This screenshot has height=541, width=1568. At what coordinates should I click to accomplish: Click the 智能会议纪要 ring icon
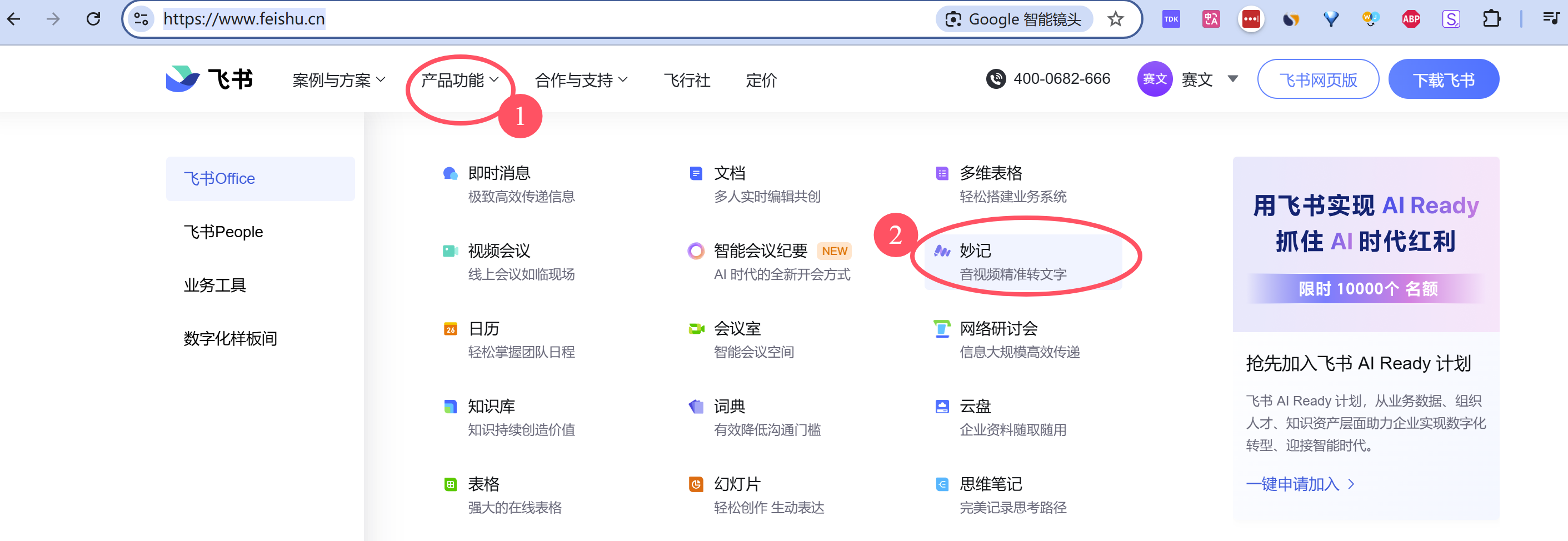click(696, 251)
